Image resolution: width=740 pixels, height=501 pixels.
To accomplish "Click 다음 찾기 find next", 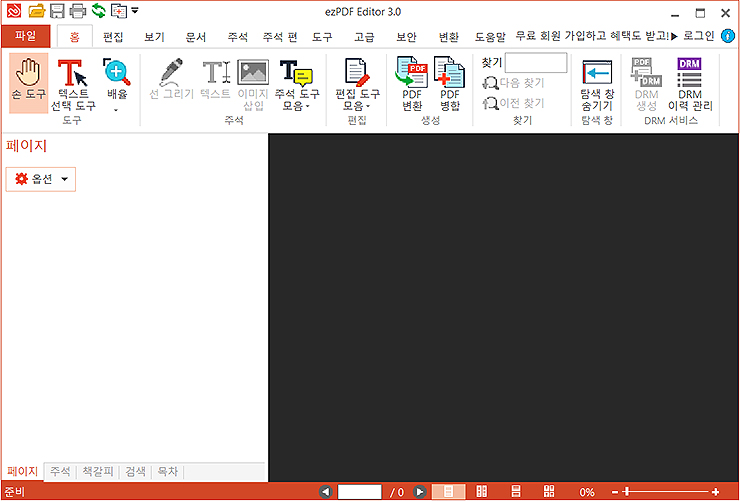I will pyautogui.click(x=513, y=84).
